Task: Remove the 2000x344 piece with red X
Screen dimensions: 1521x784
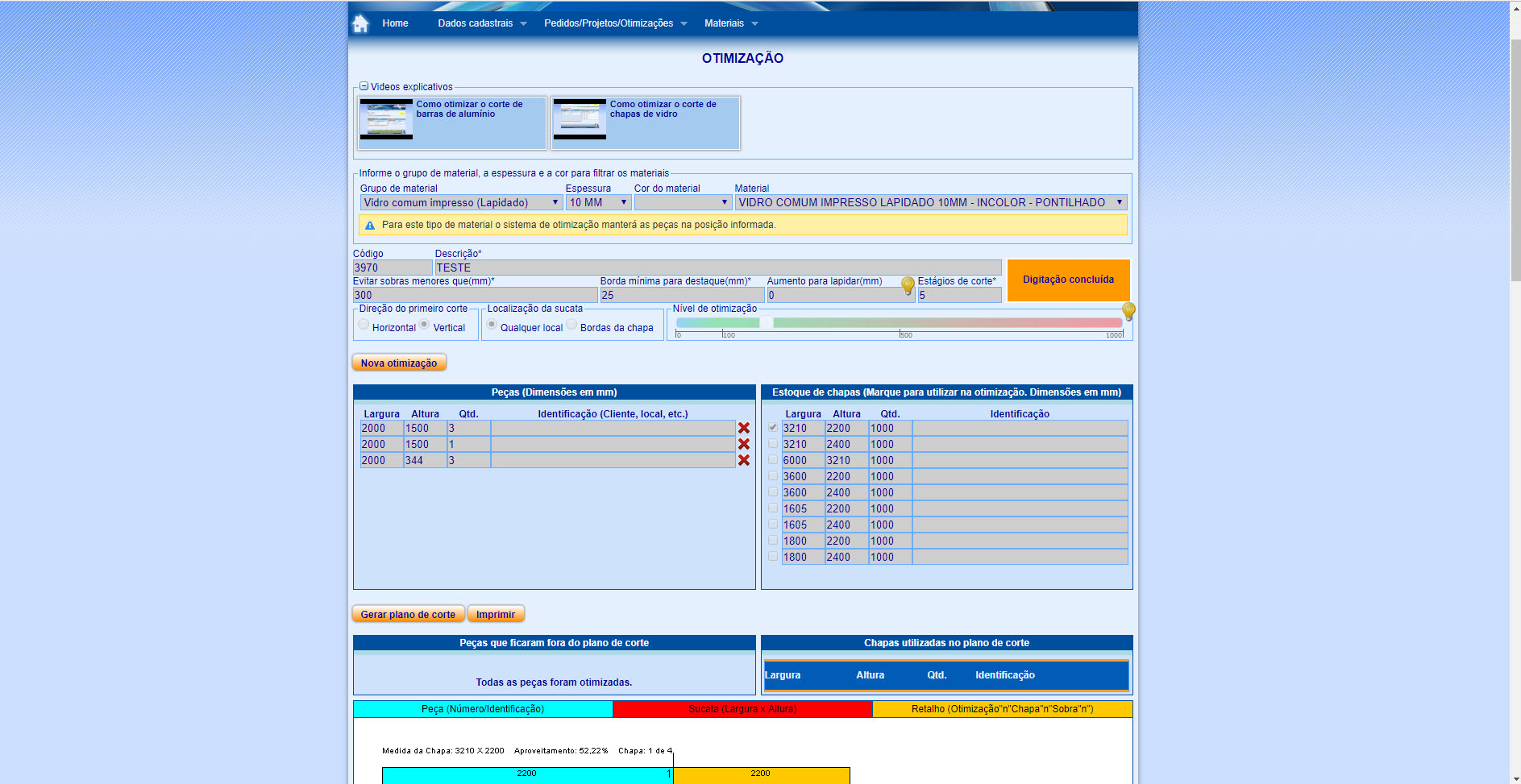Action: pyautogui.click(x=744, y=460)
